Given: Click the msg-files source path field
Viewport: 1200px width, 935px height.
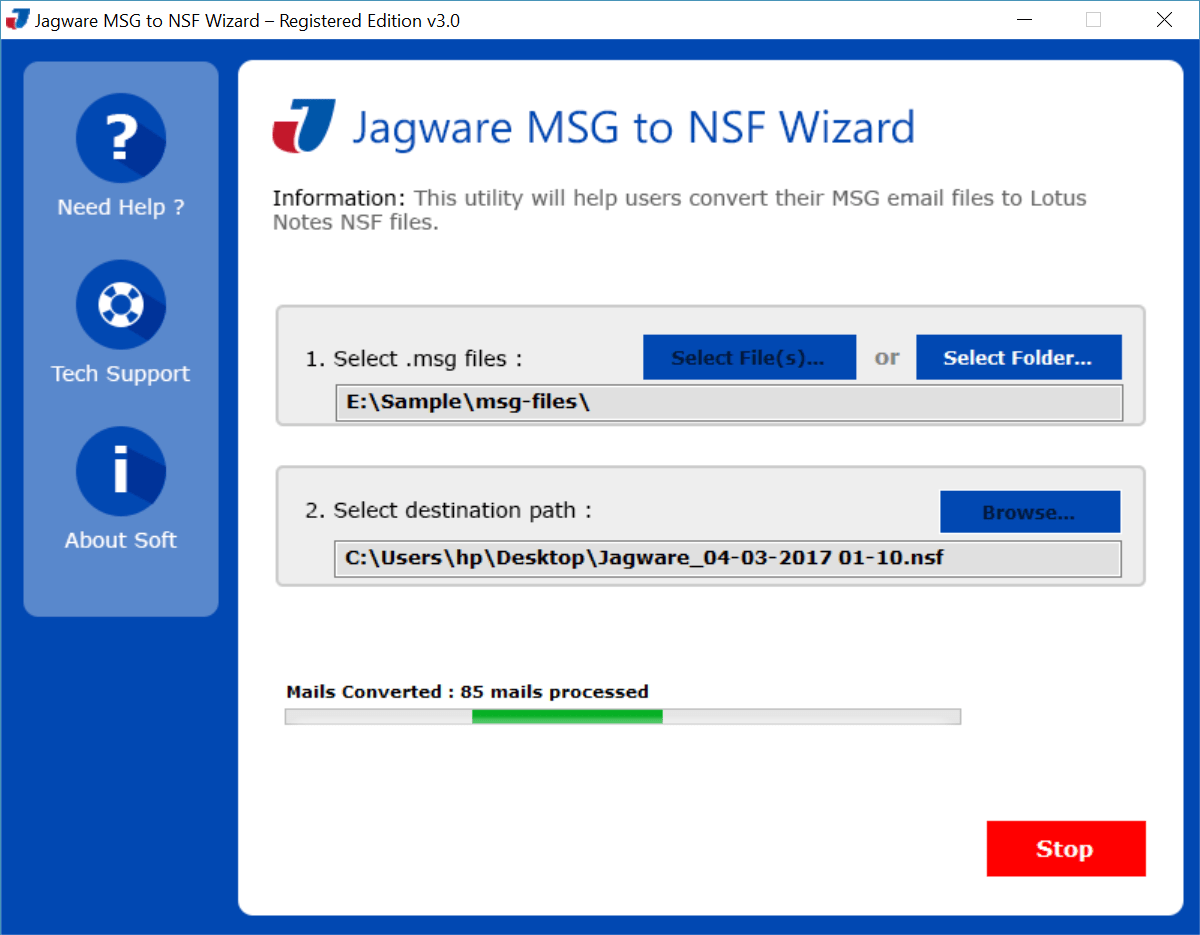Looking at the screenshot, I should (x=729, y=402).
